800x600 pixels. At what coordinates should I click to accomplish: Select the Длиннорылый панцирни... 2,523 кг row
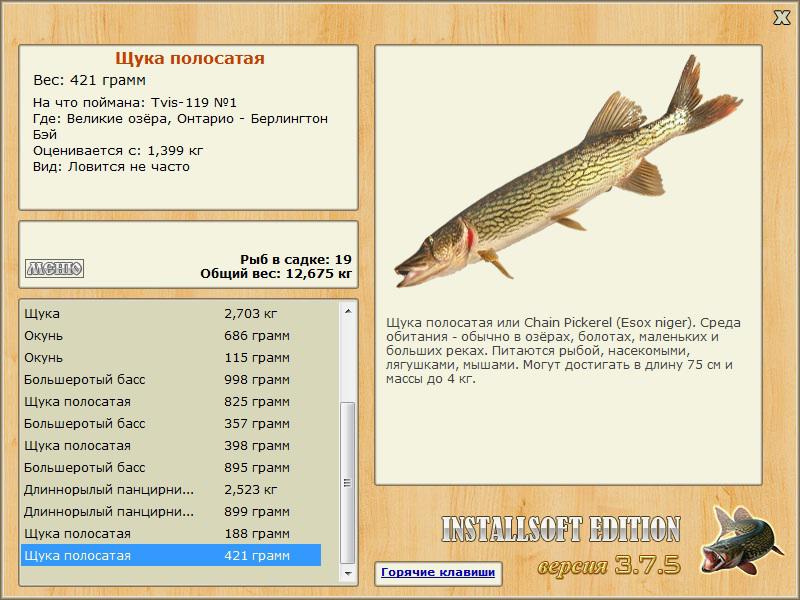171,489
